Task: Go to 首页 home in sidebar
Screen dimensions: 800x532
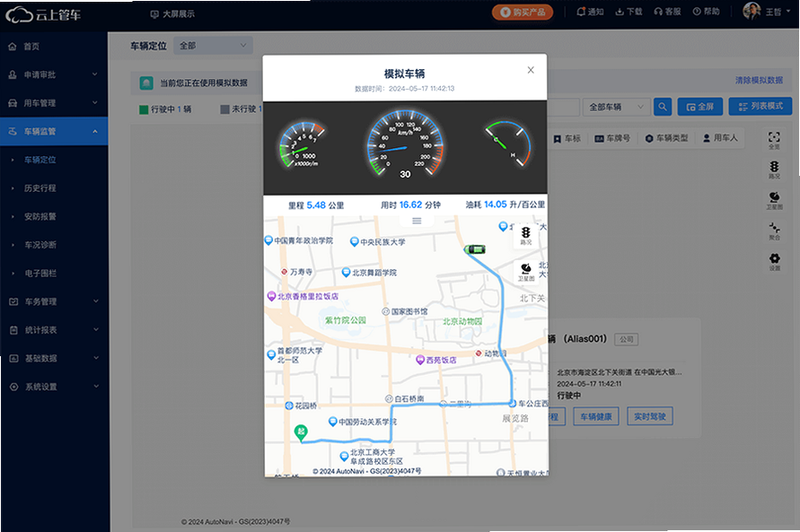Action: [31, 46]
